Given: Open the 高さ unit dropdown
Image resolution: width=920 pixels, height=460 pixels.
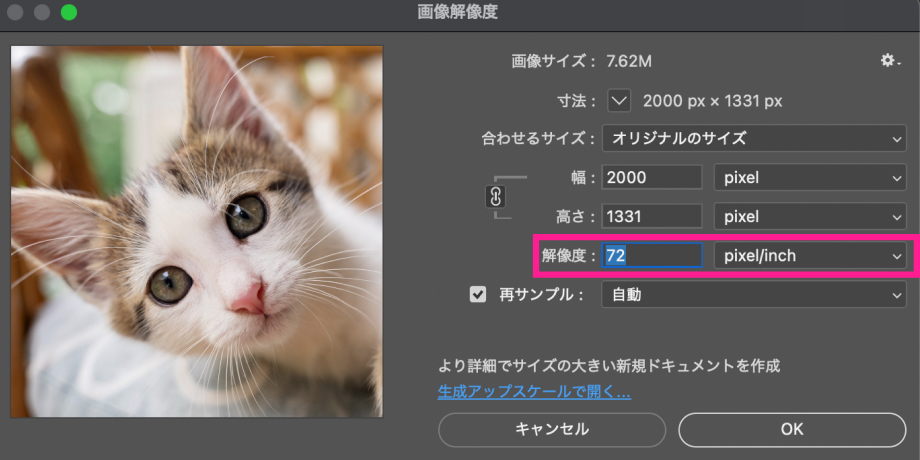Looking at the screenshot, I should pyautogui.click(x=809, y=216).
